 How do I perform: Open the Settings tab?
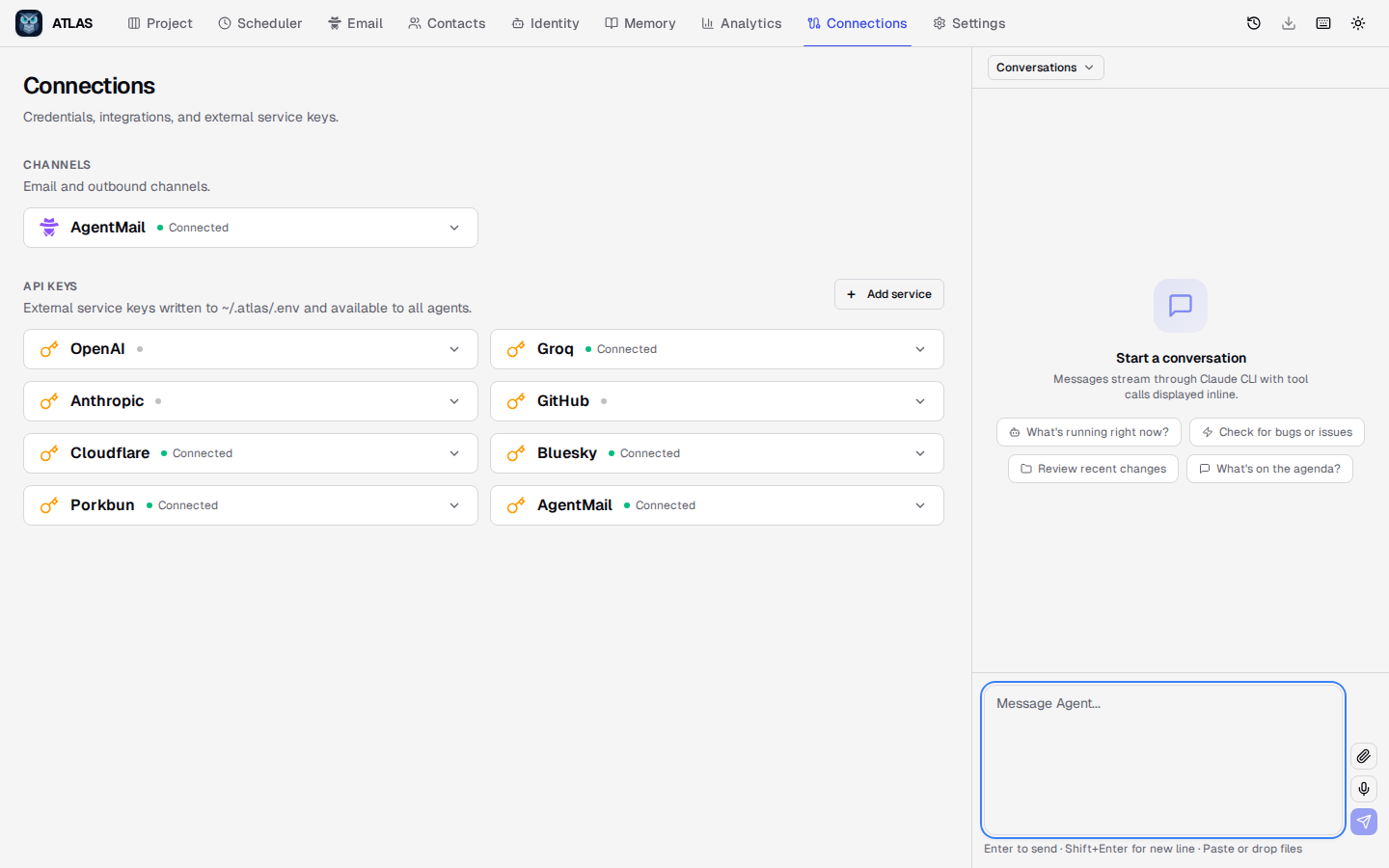[969, 23]
